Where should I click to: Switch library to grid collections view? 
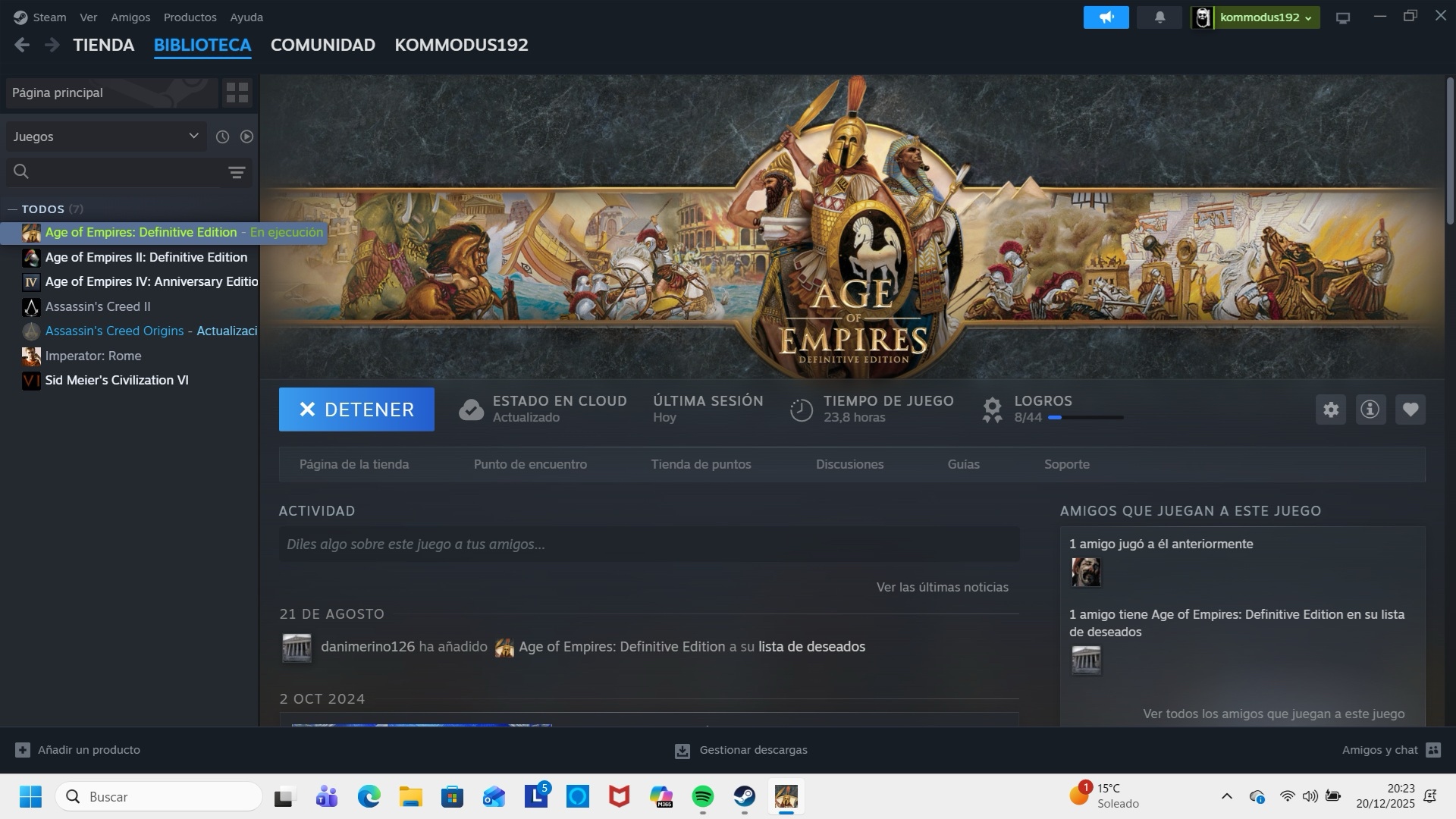[x=237, y=93]
